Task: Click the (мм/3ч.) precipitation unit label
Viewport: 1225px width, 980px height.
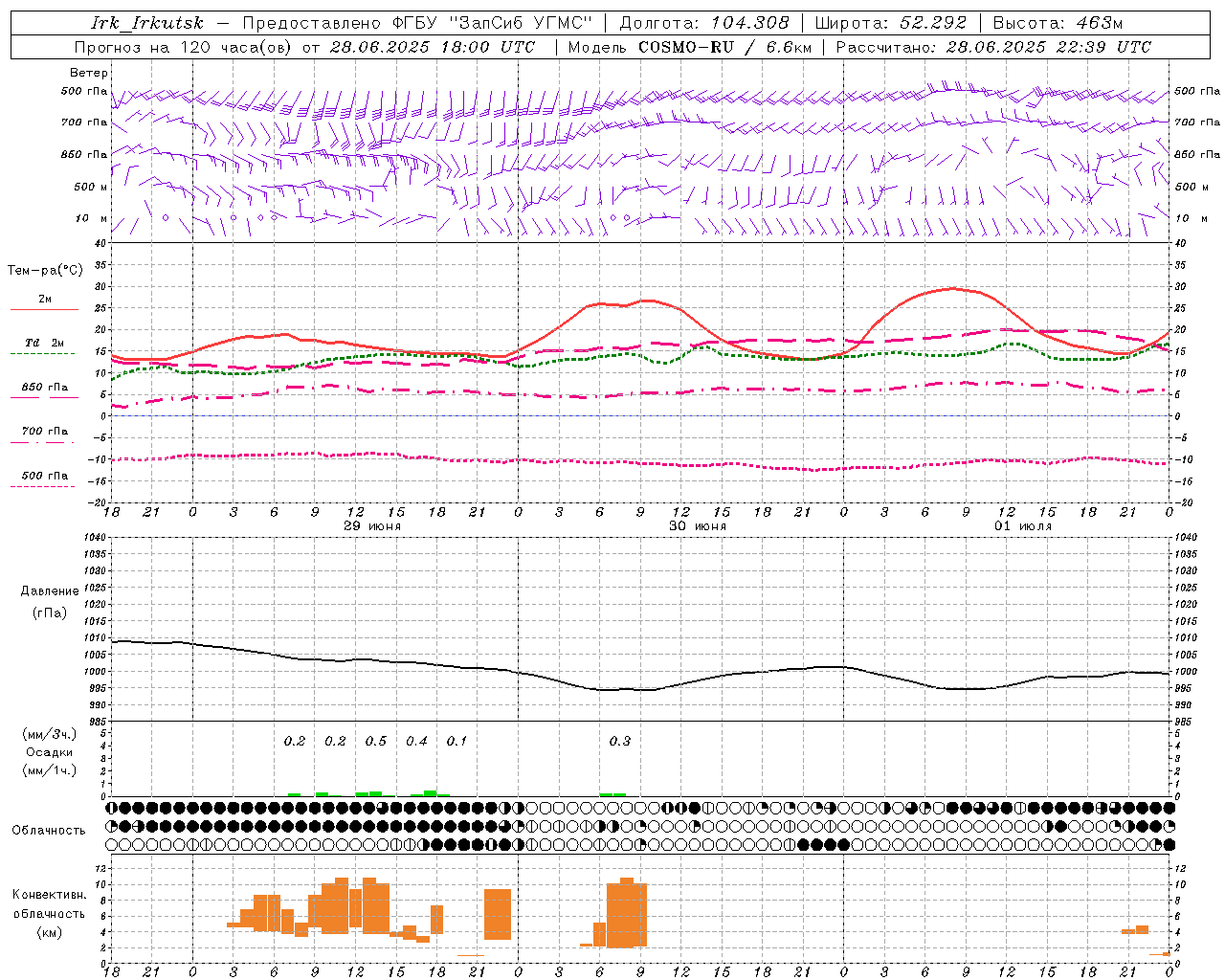Action: click(x=50, y=734)
